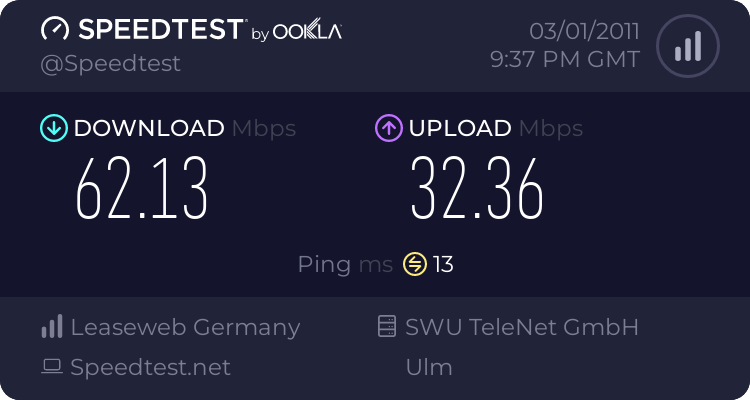
Task: Click the 9:37 PM GMT time
Action: click(564, 59)
